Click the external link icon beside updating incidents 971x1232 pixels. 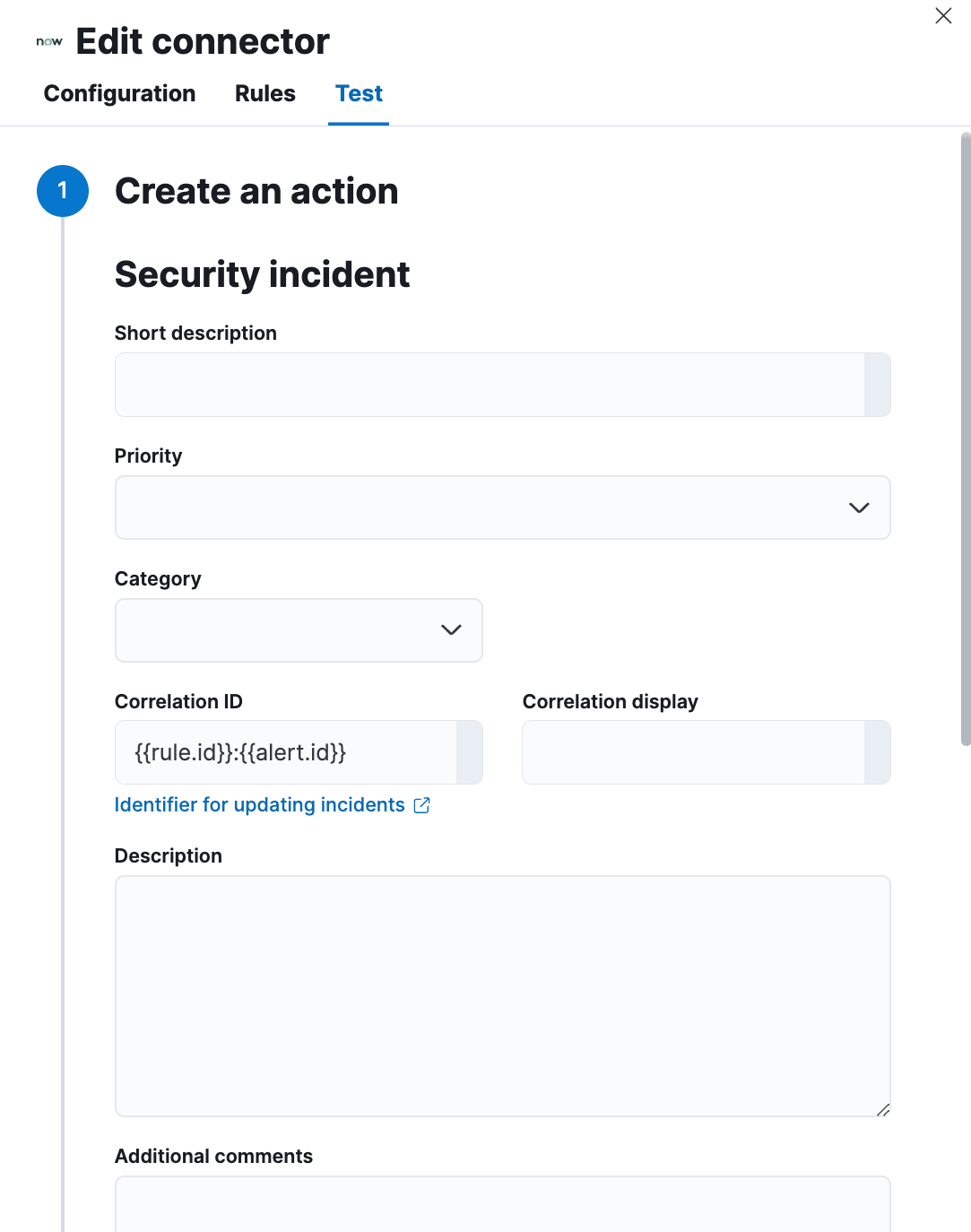[421, 805]
